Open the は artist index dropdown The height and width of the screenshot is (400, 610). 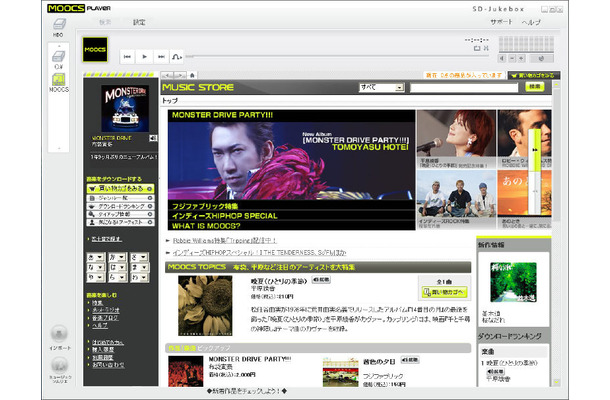pyautogui.click(x=117, y=267)
